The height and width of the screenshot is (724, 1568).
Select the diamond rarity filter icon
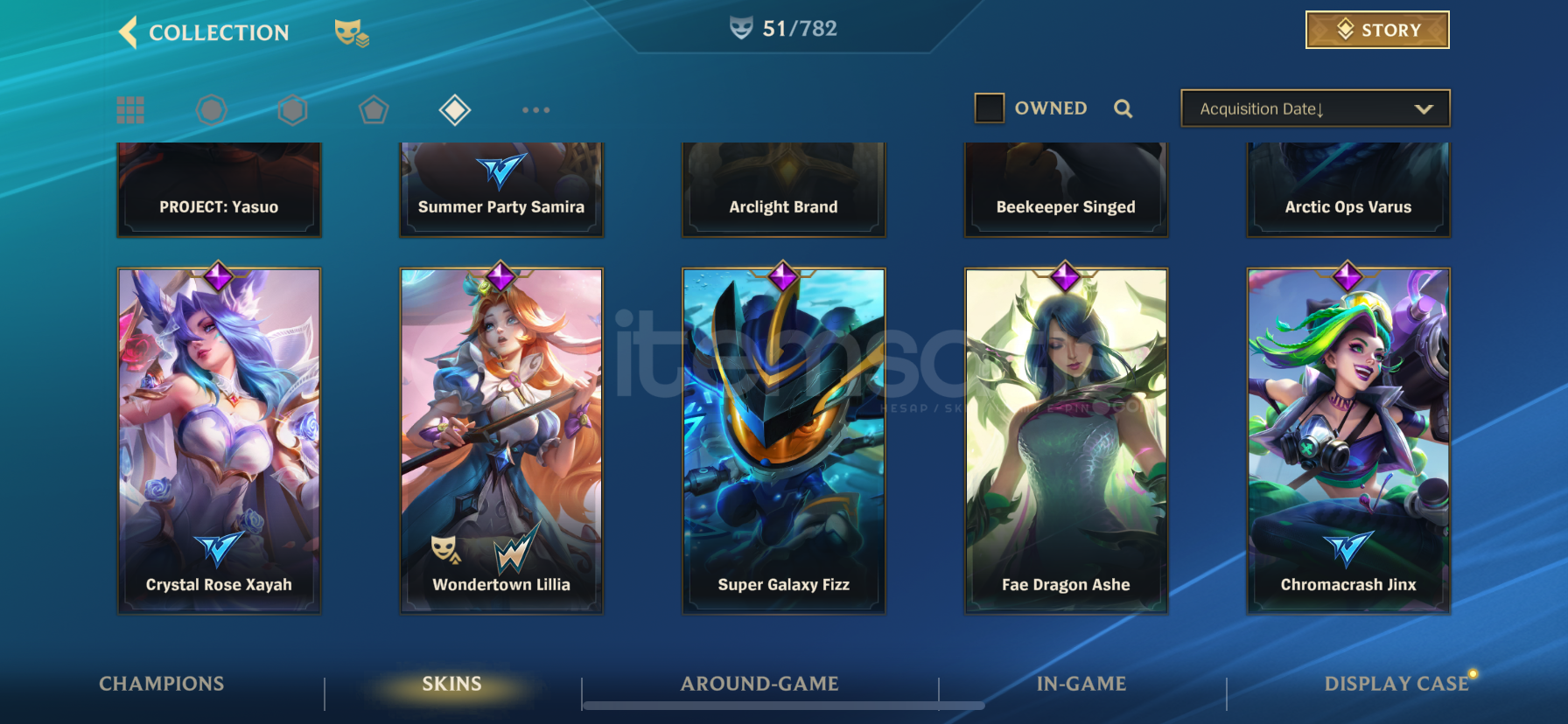[x=455, y=110]
